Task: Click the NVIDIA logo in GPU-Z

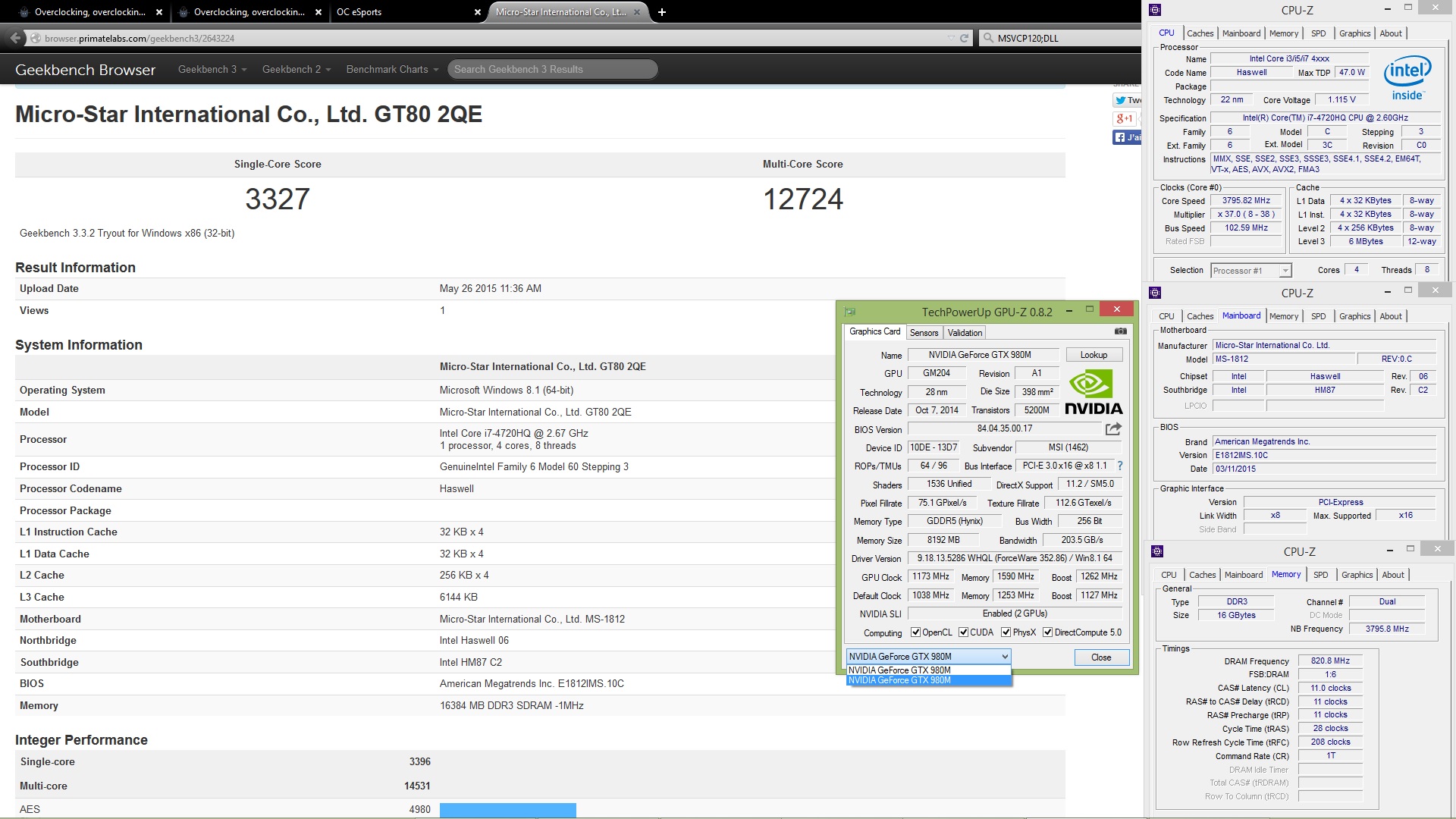Action: point(1093,392)
